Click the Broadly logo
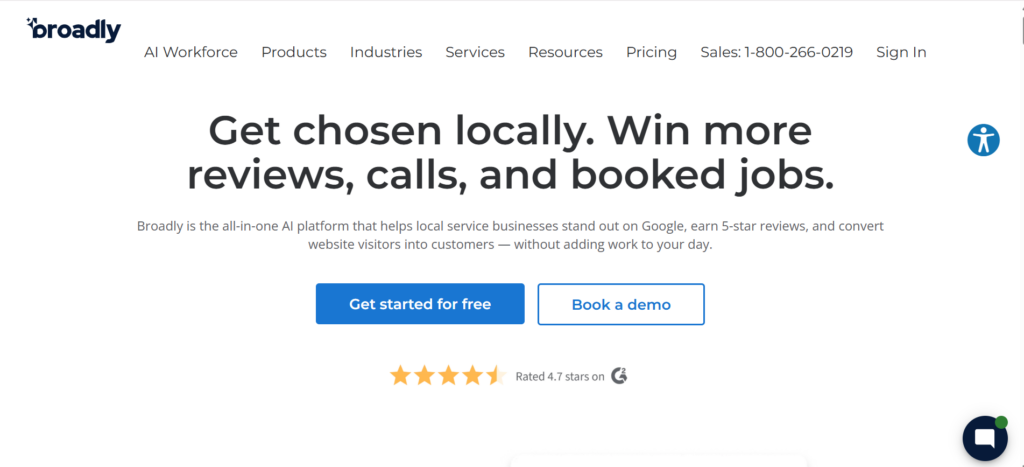The height and width of the screenshot is (467, 1024). point(74,29)
